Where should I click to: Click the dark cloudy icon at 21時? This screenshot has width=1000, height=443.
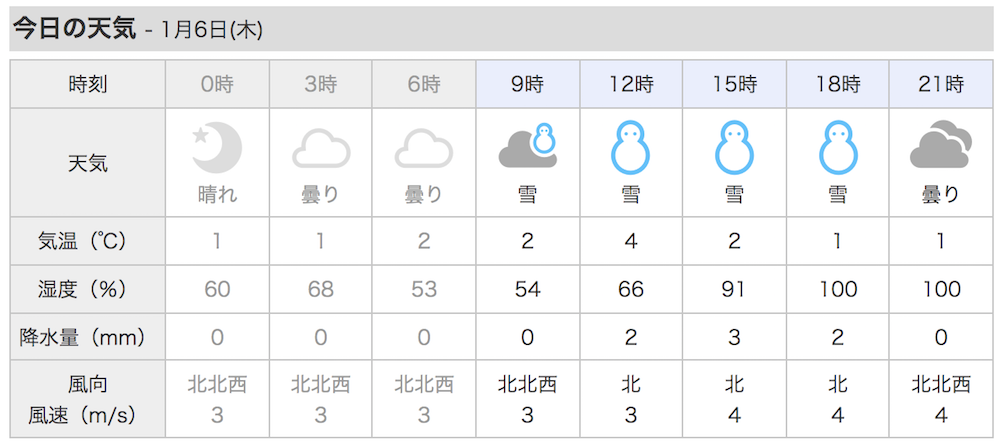click(941, 145)
